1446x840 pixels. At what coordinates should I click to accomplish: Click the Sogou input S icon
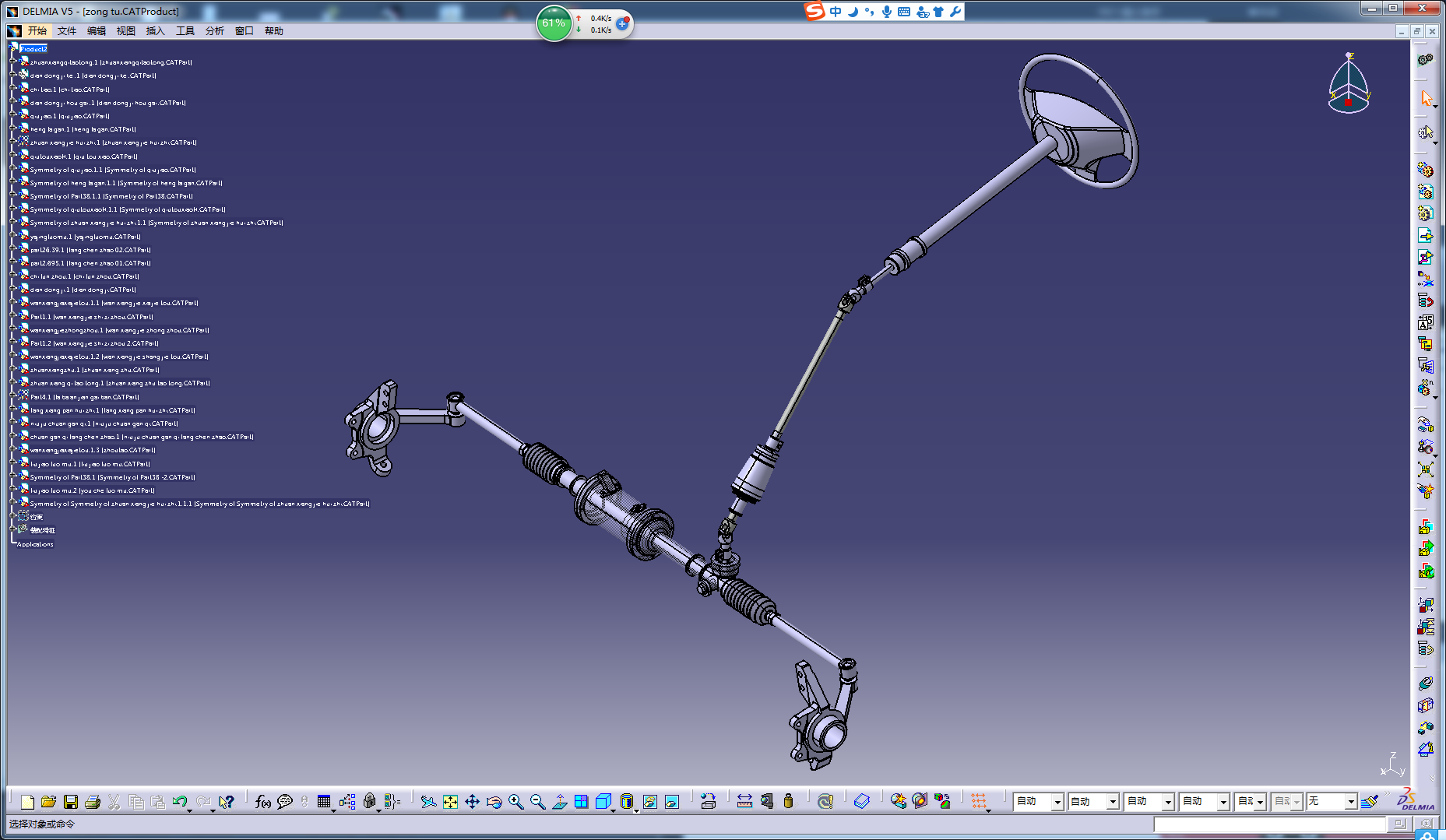(x=814, y=11)
